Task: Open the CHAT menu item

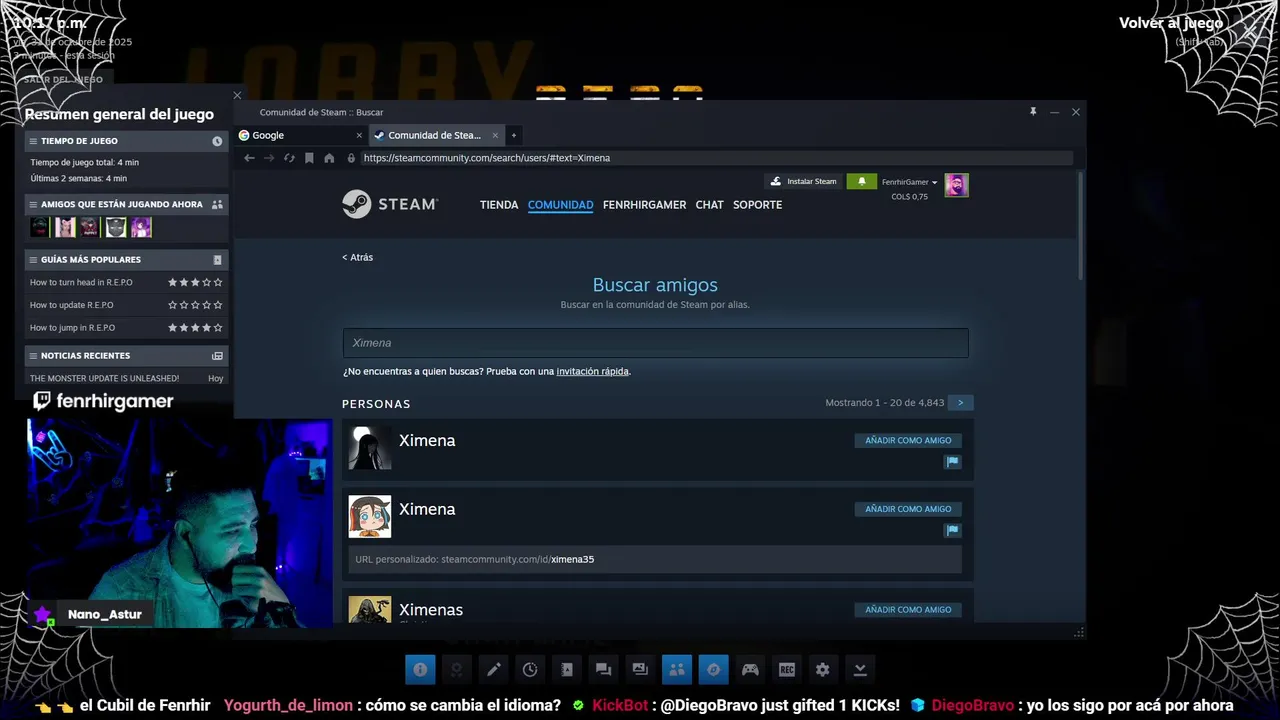Action: pyautogui.click(x=709, y=205)
